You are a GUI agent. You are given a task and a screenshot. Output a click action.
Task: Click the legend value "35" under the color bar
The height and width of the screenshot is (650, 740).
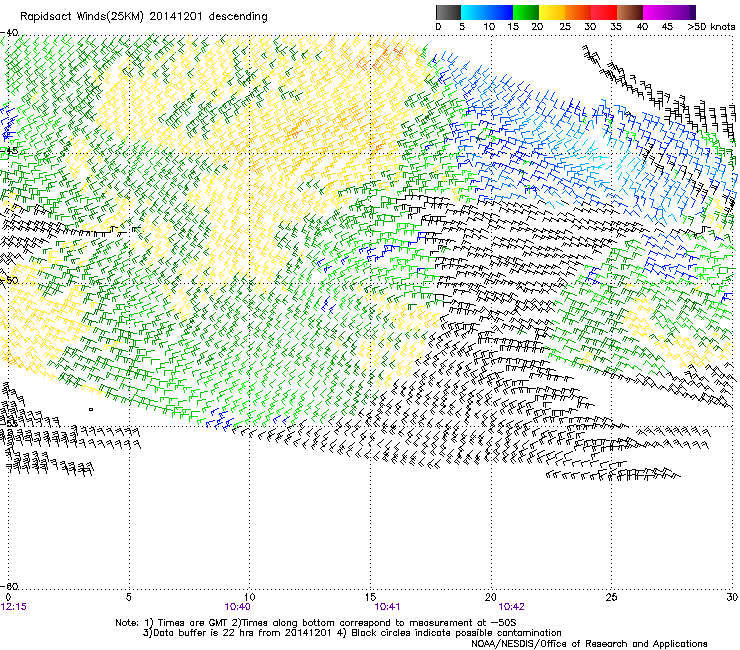(616, 27)
